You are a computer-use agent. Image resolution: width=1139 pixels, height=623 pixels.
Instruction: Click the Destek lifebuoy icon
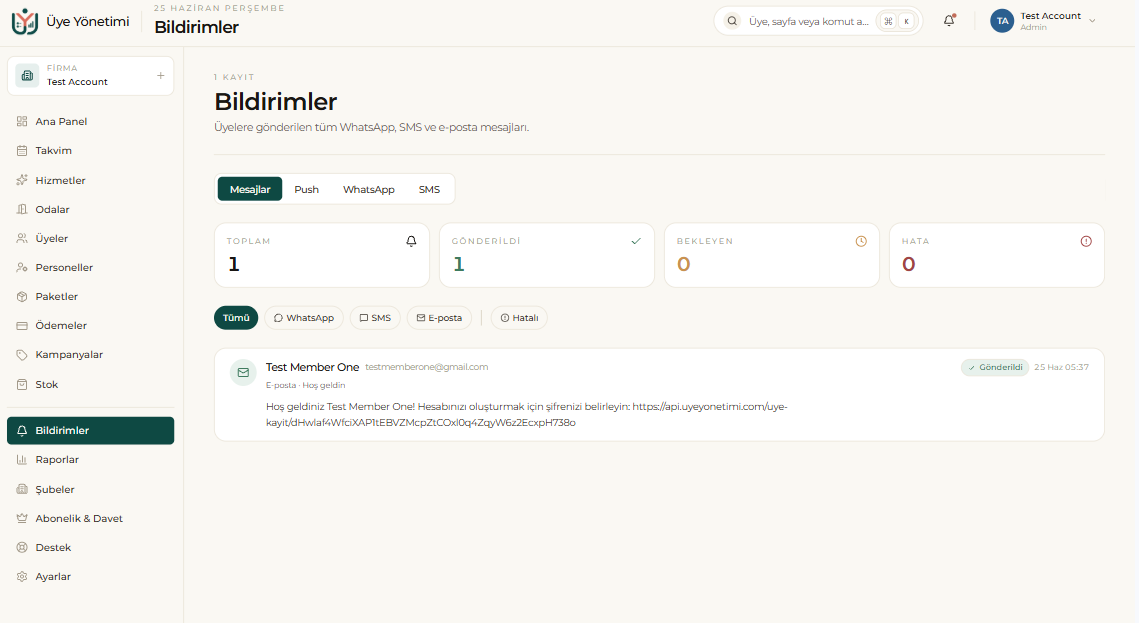click(x=22, y=547)
